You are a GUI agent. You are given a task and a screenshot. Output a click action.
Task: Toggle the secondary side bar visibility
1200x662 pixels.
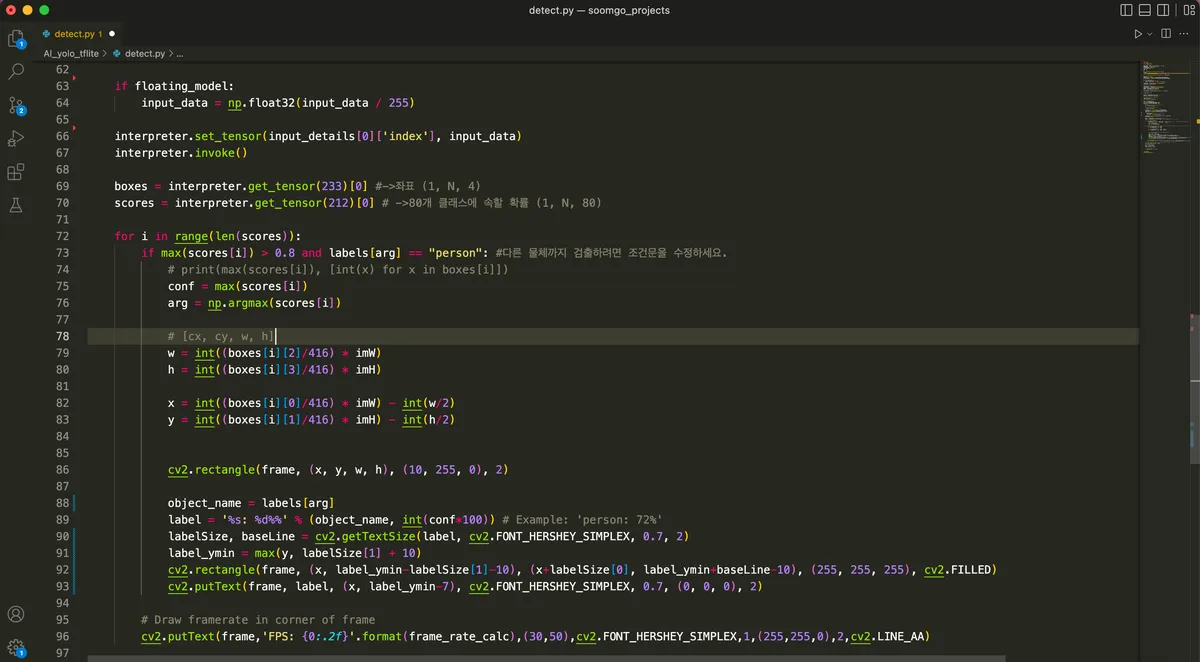coord(1165,10)
